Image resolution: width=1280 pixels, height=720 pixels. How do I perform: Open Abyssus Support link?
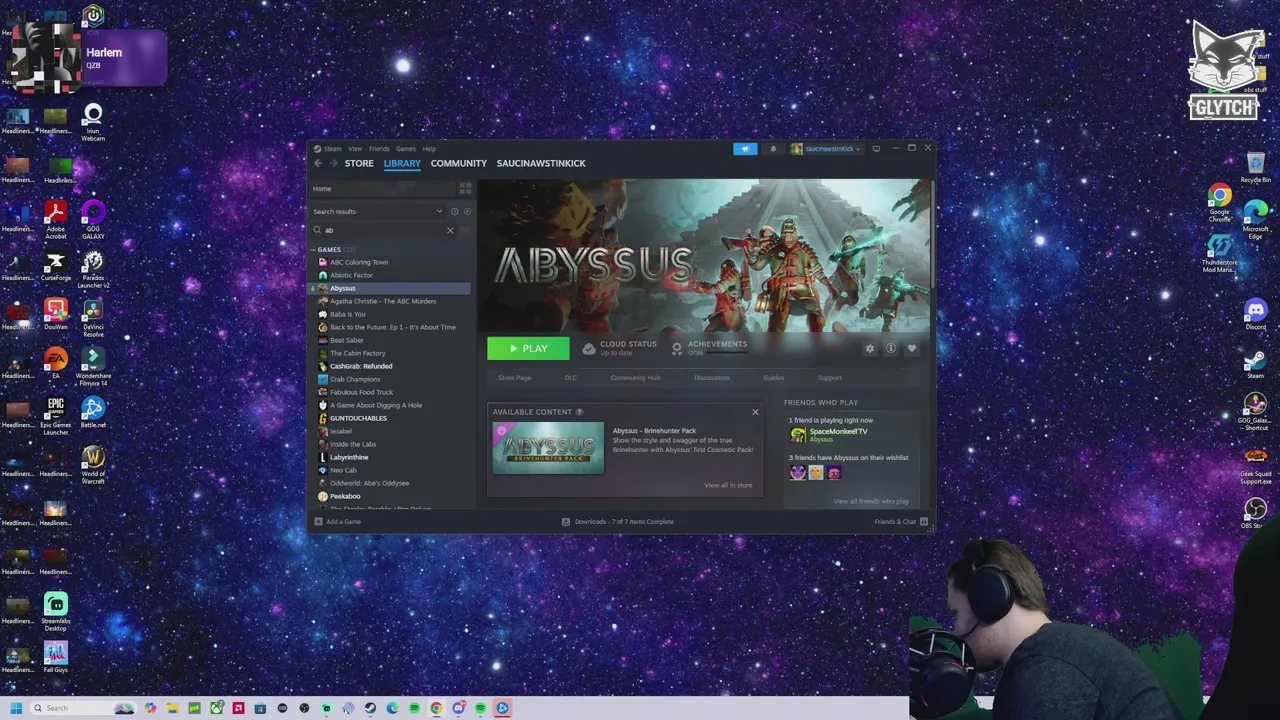[830, 378]
